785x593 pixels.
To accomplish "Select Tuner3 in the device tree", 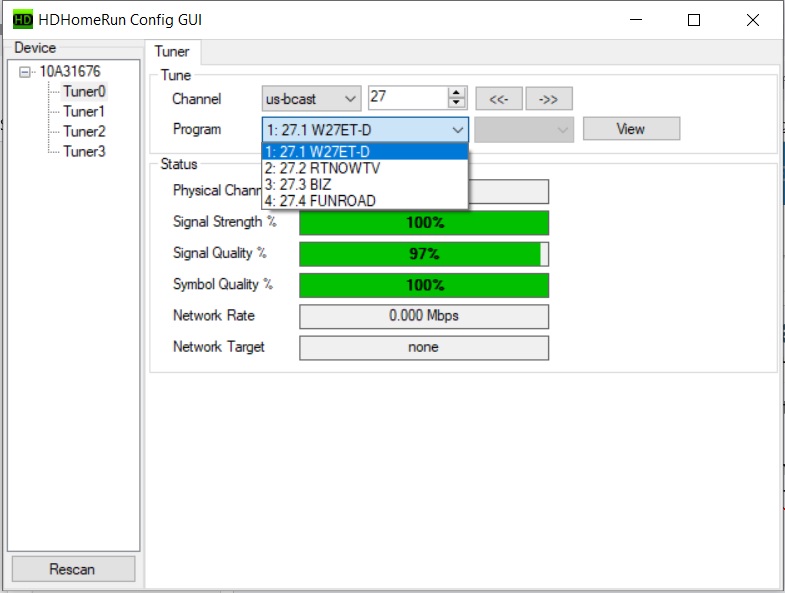I will 84,152.
